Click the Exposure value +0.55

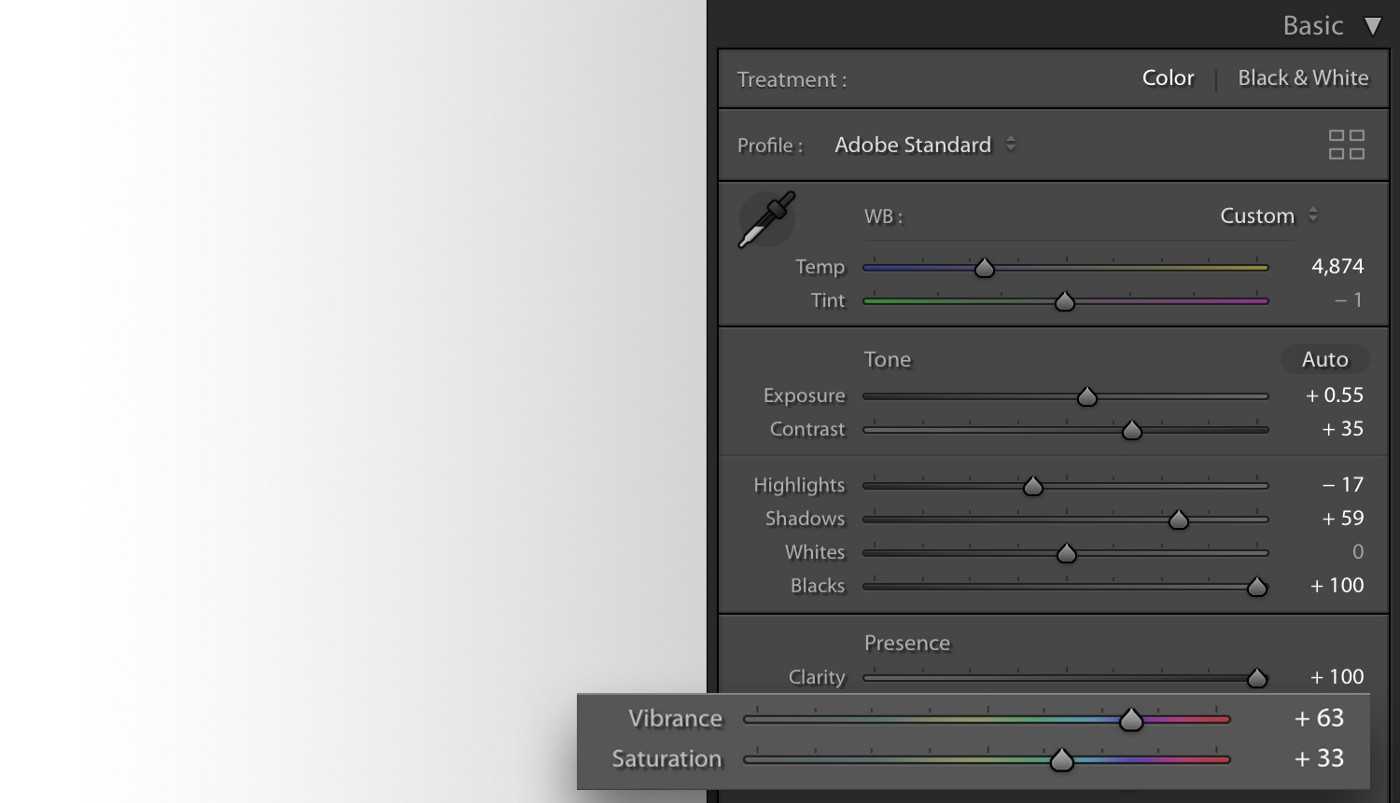coord(1334,395)
